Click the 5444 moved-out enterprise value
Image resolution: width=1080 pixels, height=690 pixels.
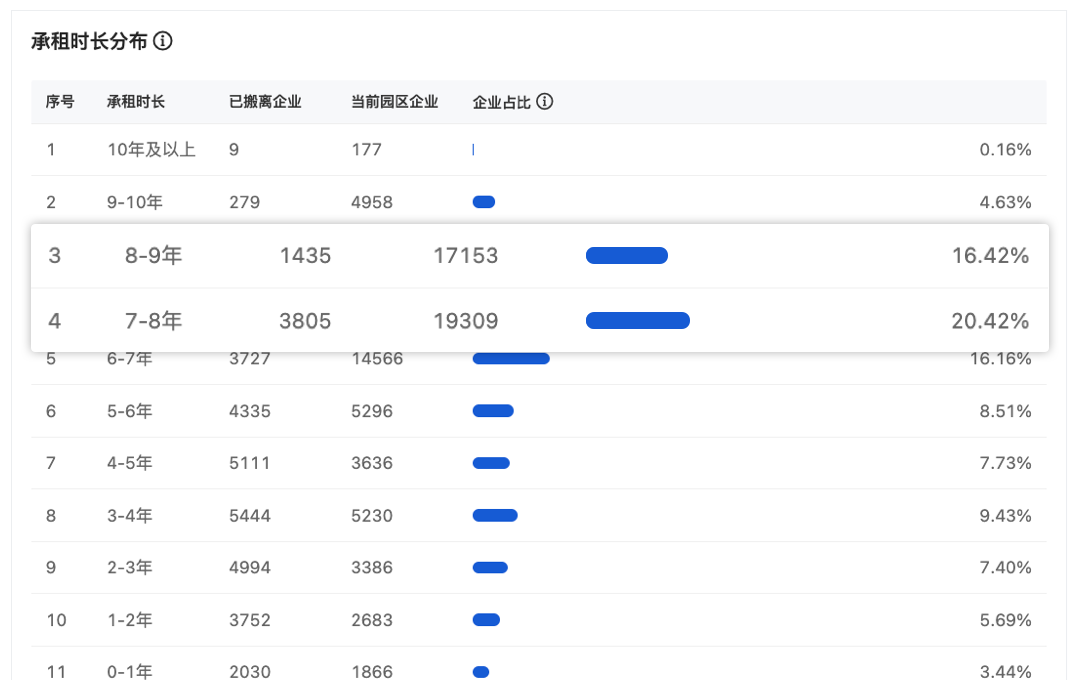coord(250,516)
